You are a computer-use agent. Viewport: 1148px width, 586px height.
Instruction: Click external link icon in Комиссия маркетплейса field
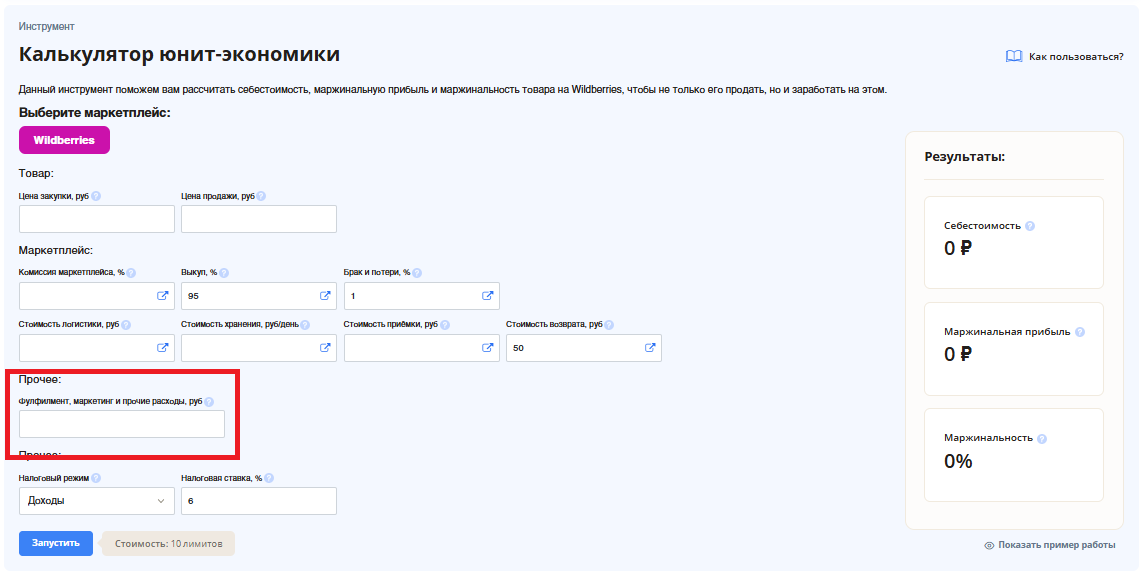click(162, 296)
